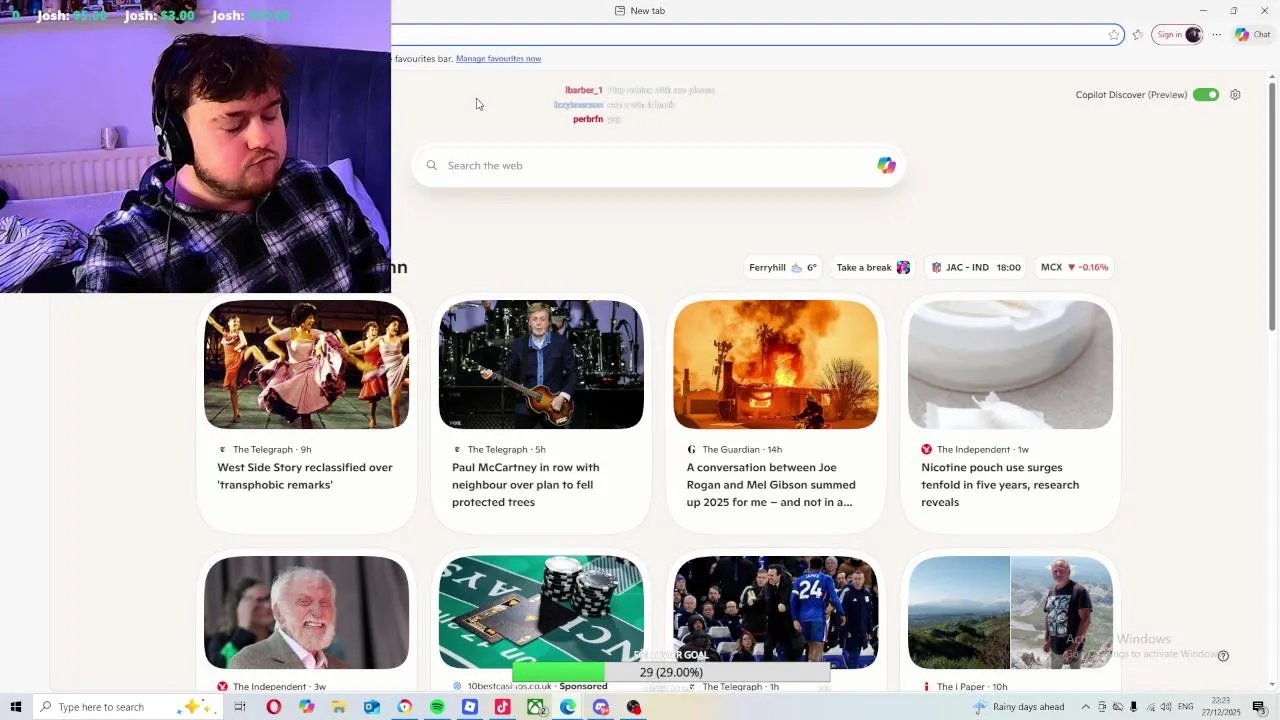Open Joe Rogan and Mel Gibson conversation headline
Image resolution: width=1280 pixels, height=720 pixels.
coord(771,485)
